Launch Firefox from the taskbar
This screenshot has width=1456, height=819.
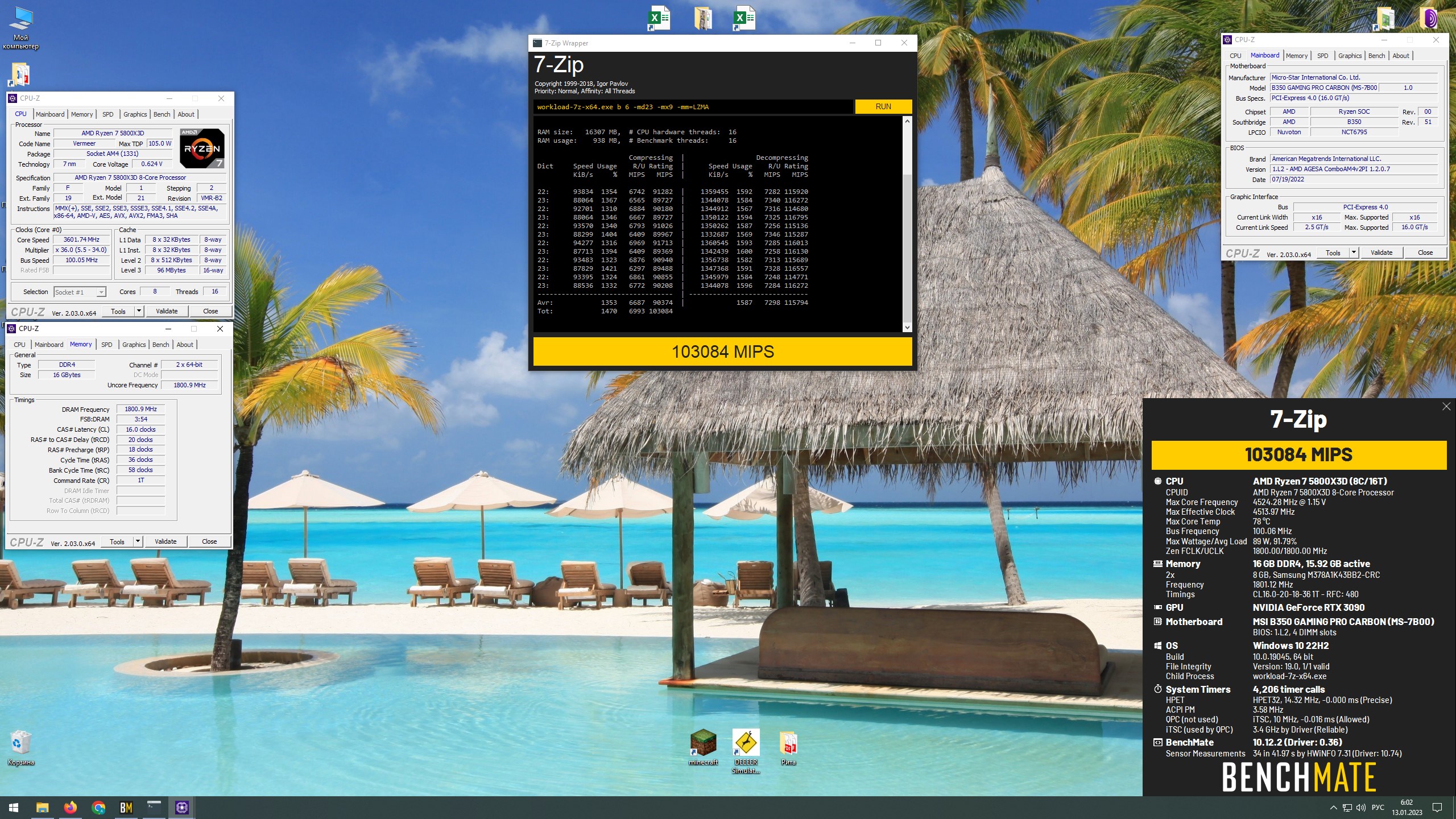(x=71, y=807)
